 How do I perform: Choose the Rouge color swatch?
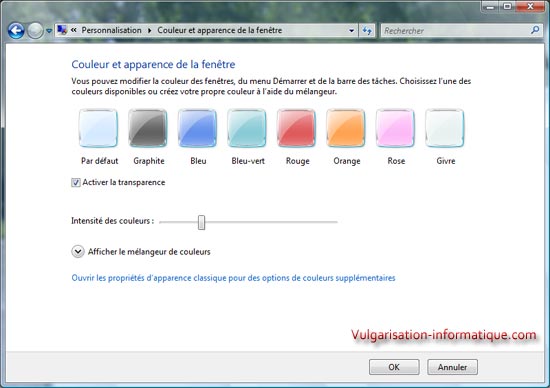[x=296, y=128]
